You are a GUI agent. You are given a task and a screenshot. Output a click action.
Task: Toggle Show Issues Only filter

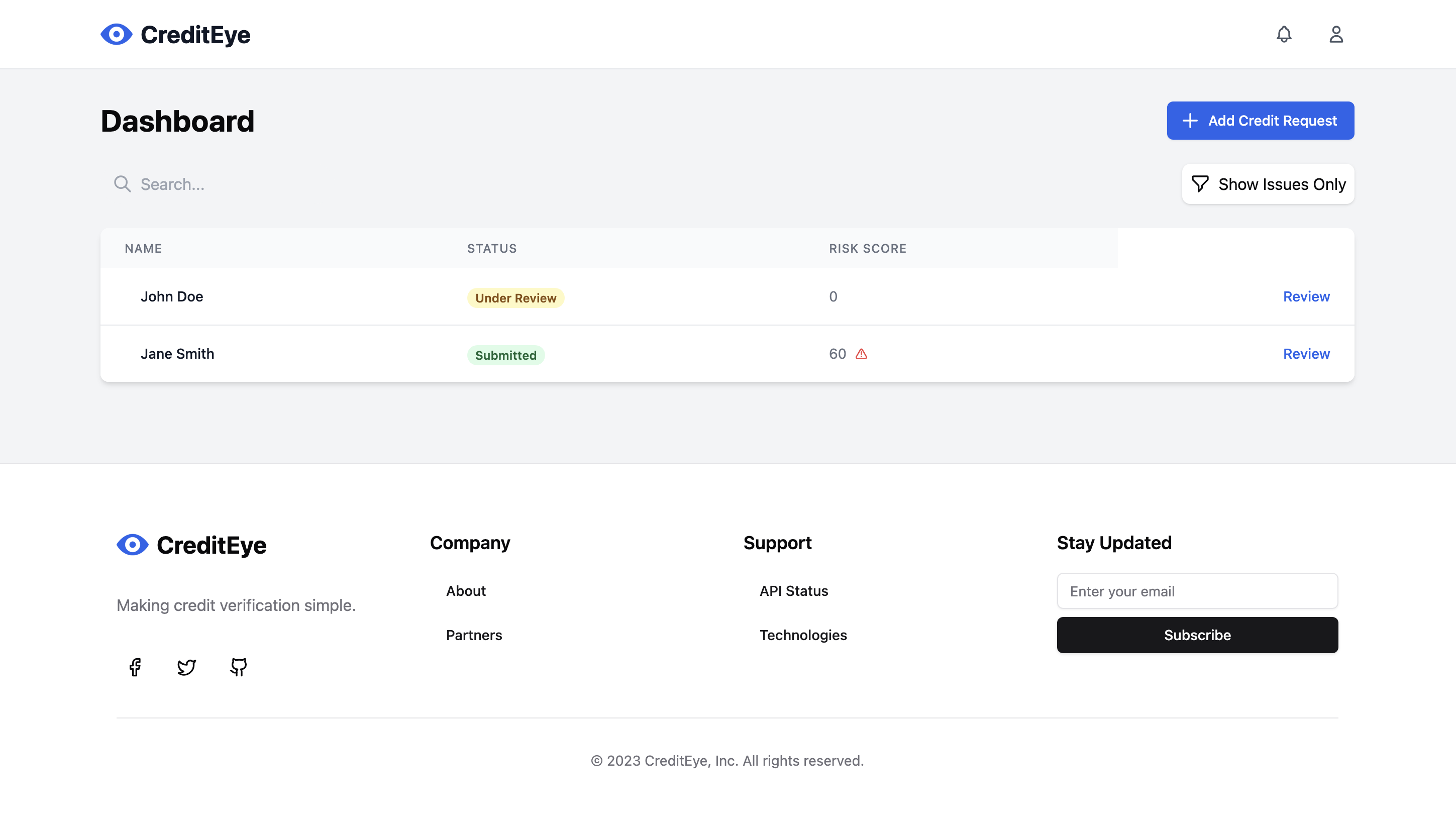[1268, 184]
